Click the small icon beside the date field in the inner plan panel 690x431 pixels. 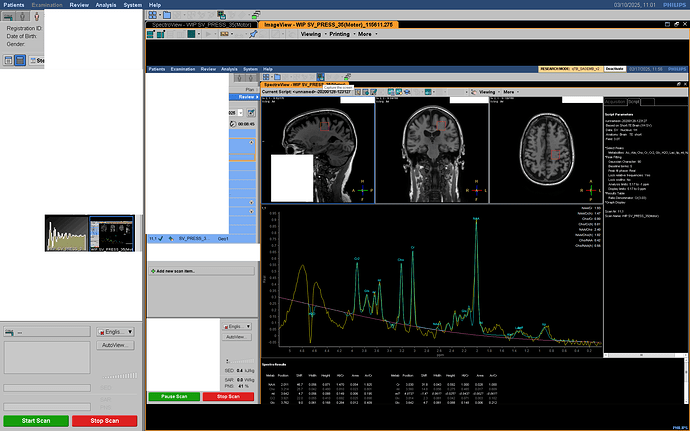click(251, 113)
